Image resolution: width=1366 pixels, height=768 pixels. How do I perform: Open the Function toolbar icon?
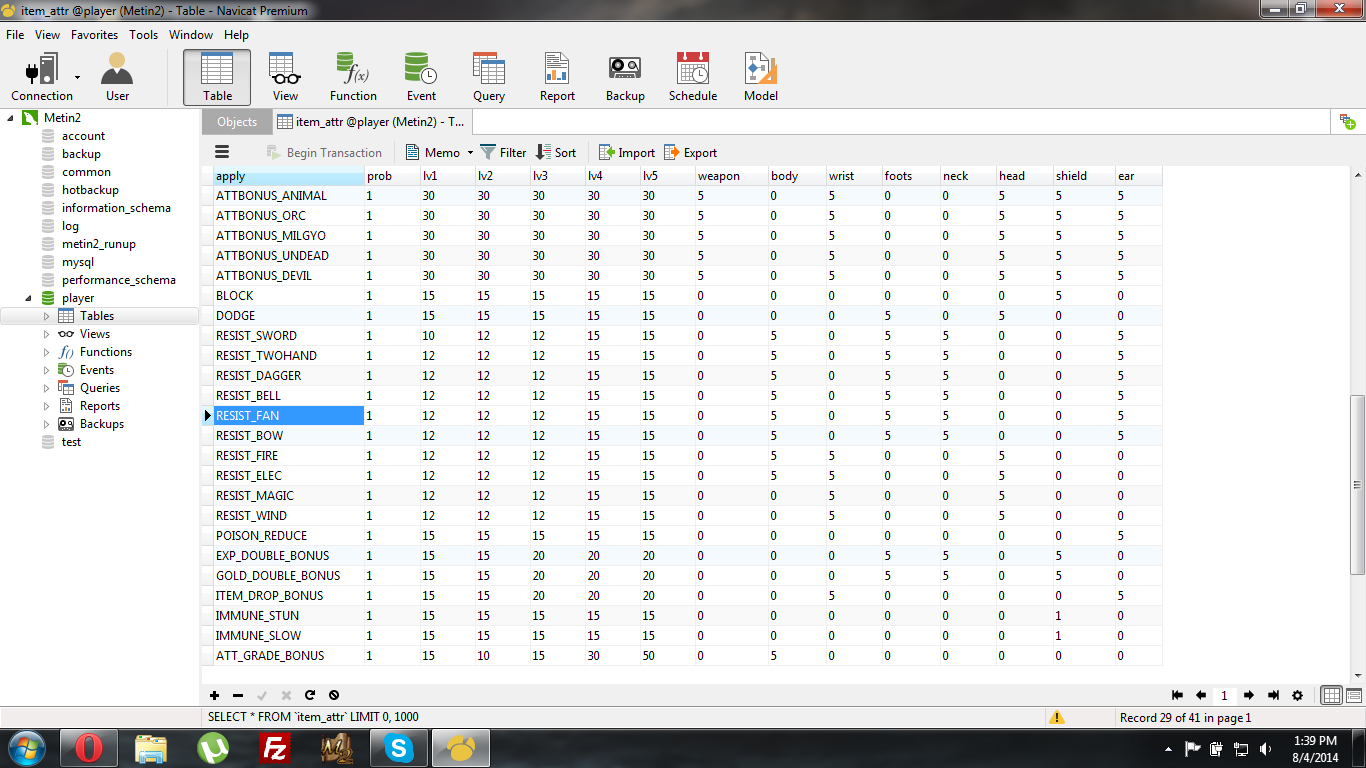[353, 78]
